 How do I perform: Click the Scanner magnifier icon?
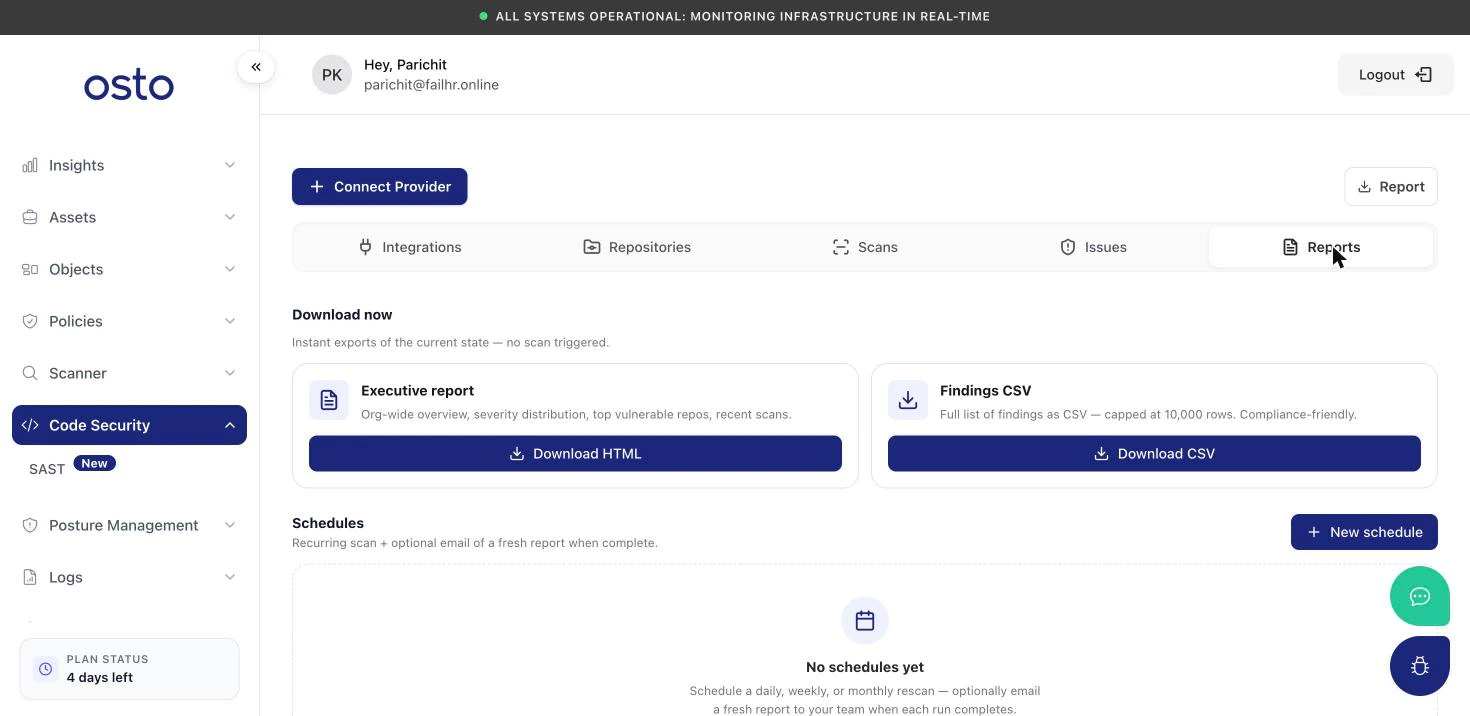tap(30, 373)
